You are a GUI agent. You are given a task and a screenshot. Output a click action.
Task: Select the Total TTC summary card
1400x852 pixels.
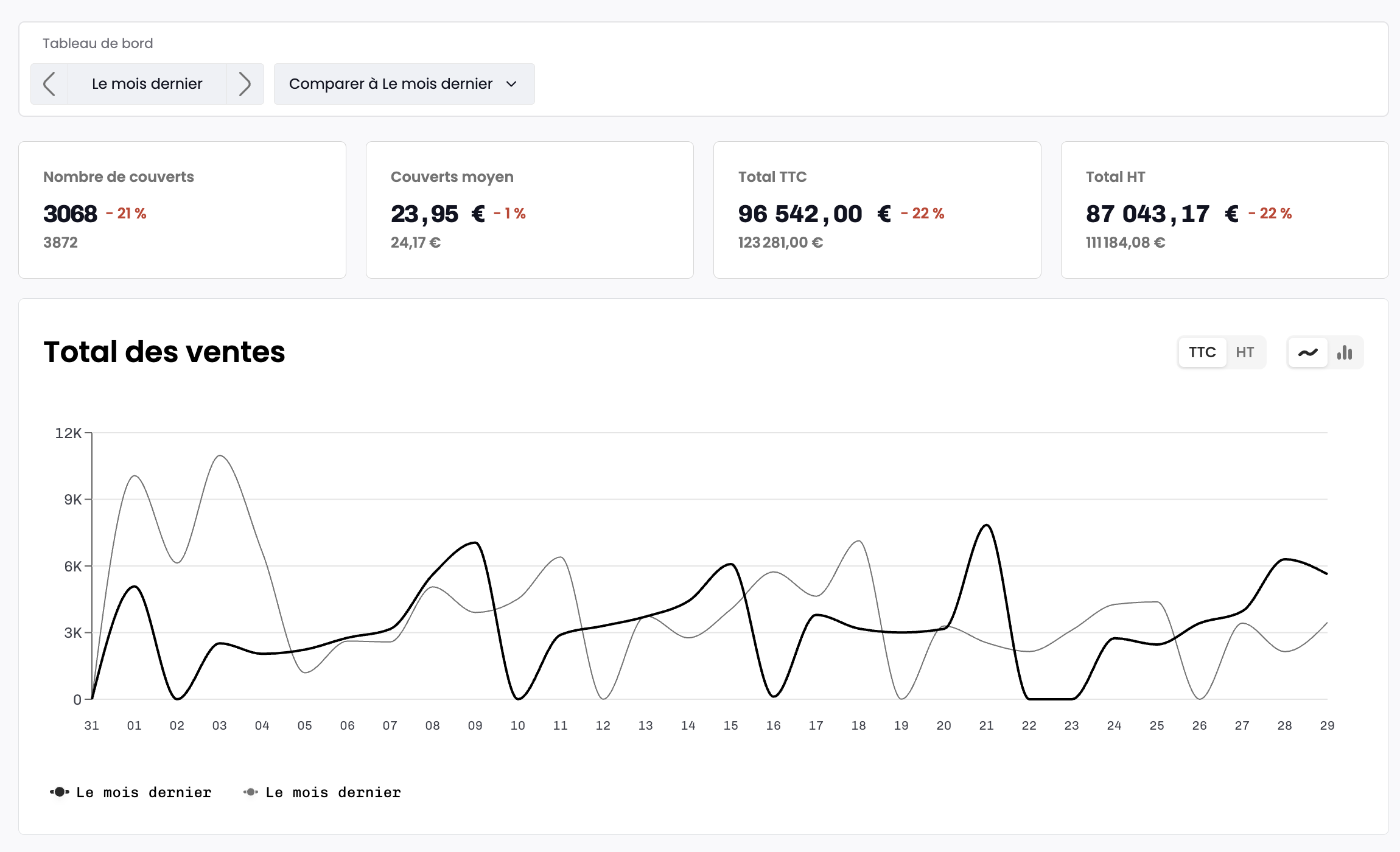[x=877, y=210]
